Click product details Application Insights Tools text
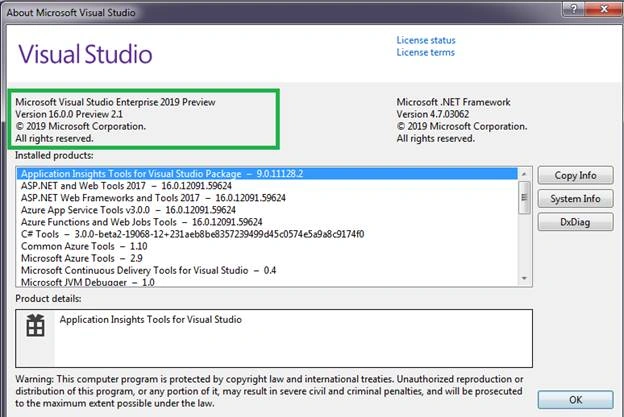Image resolution: width=624 pixels, height=417 pixels. (x=150, y=320)
